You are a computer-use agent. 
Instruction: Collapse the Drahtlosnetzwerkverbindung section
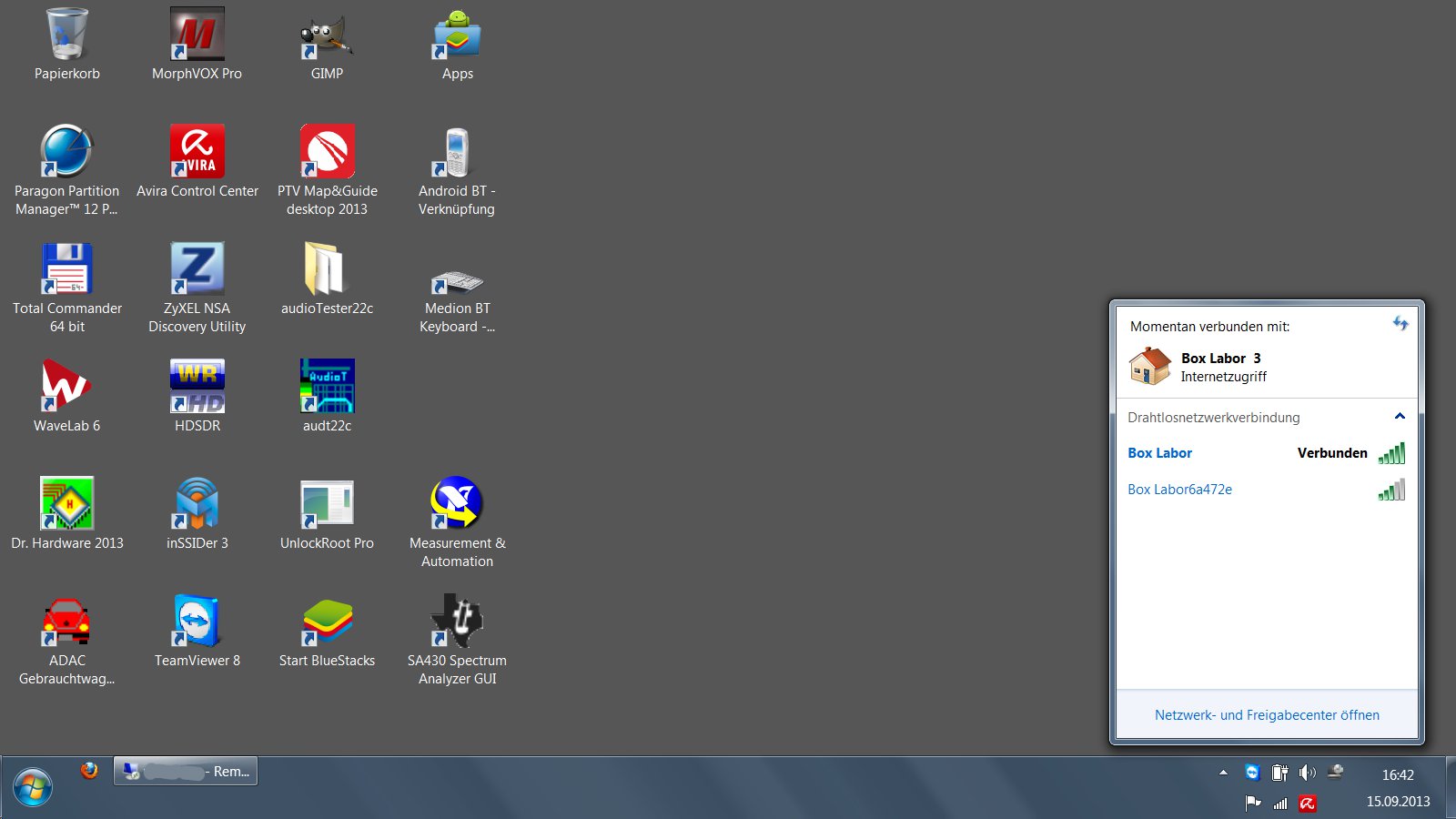click(1400, 417)
